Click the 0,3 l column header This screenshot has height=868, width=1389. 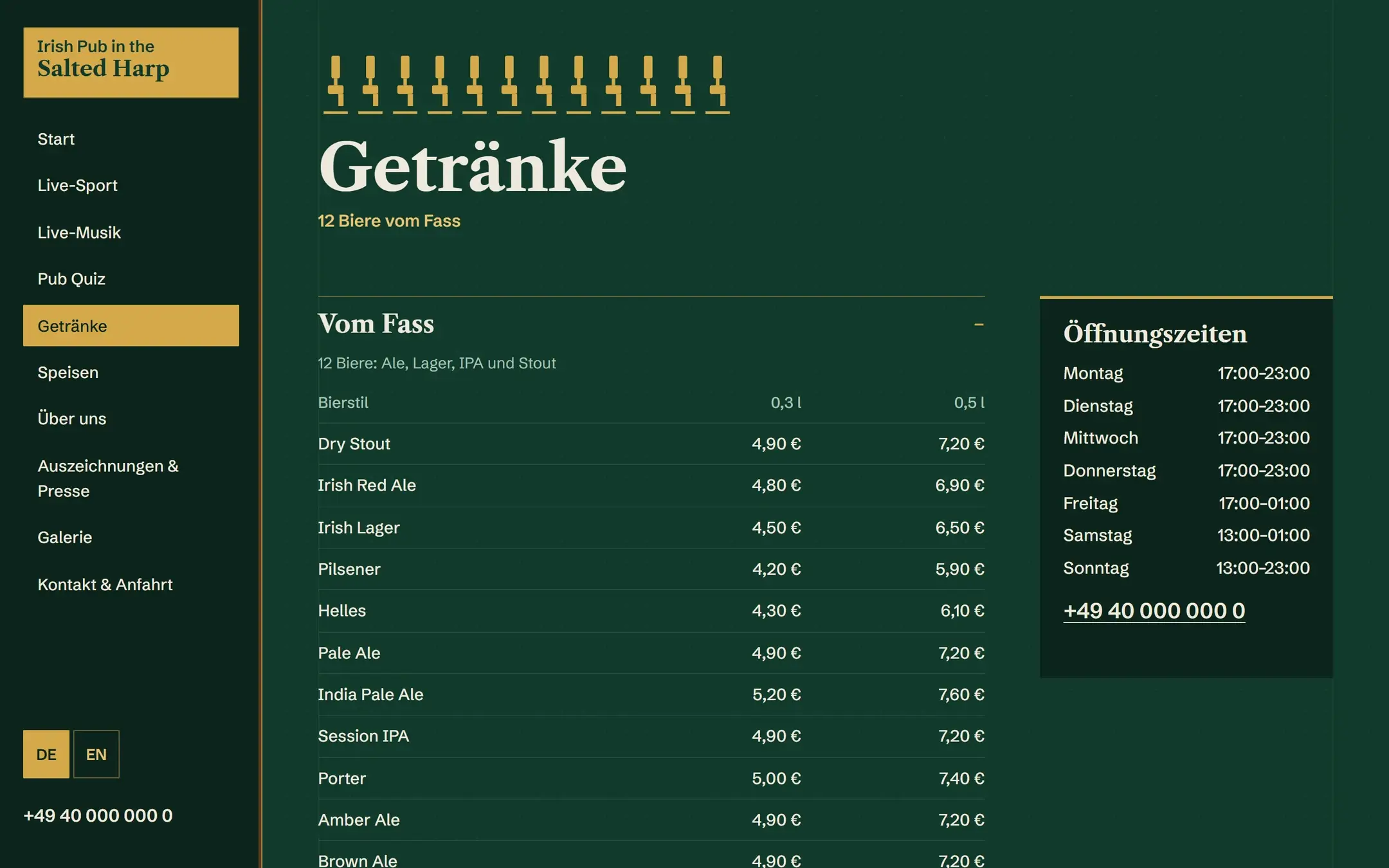pyautogui.click(x=786, y=402)
